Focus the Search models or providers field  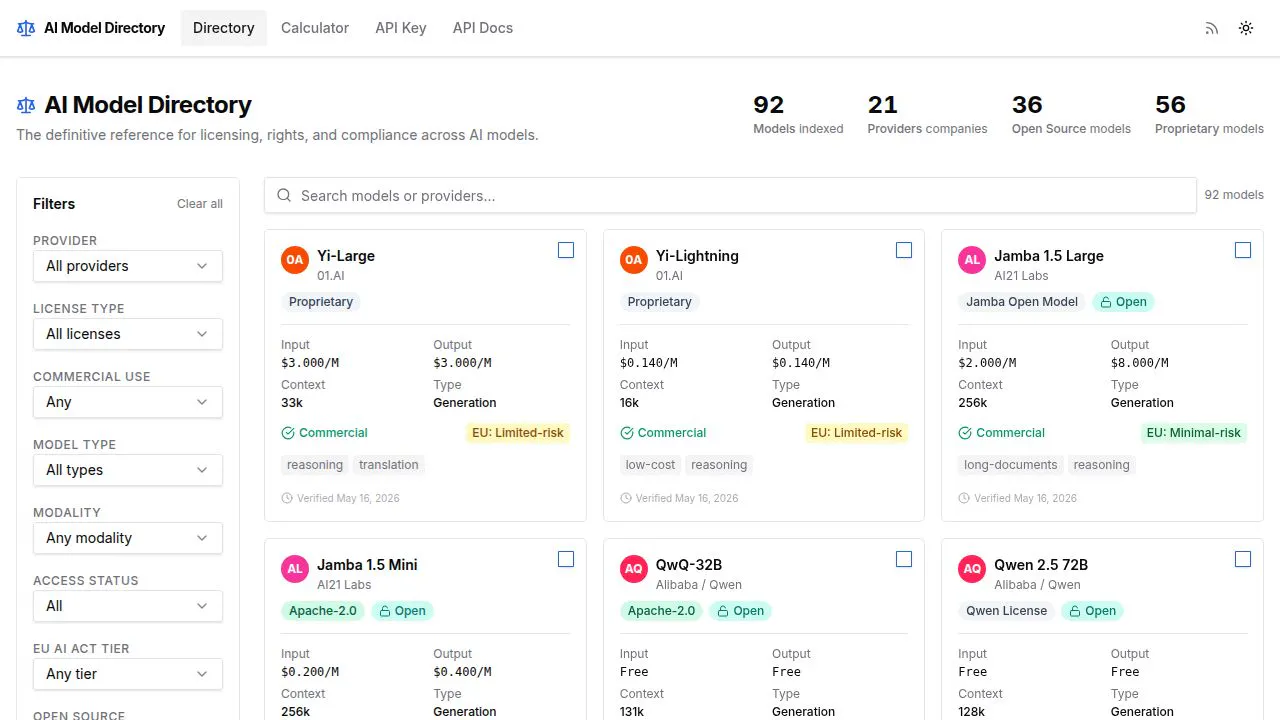(730, 196)
